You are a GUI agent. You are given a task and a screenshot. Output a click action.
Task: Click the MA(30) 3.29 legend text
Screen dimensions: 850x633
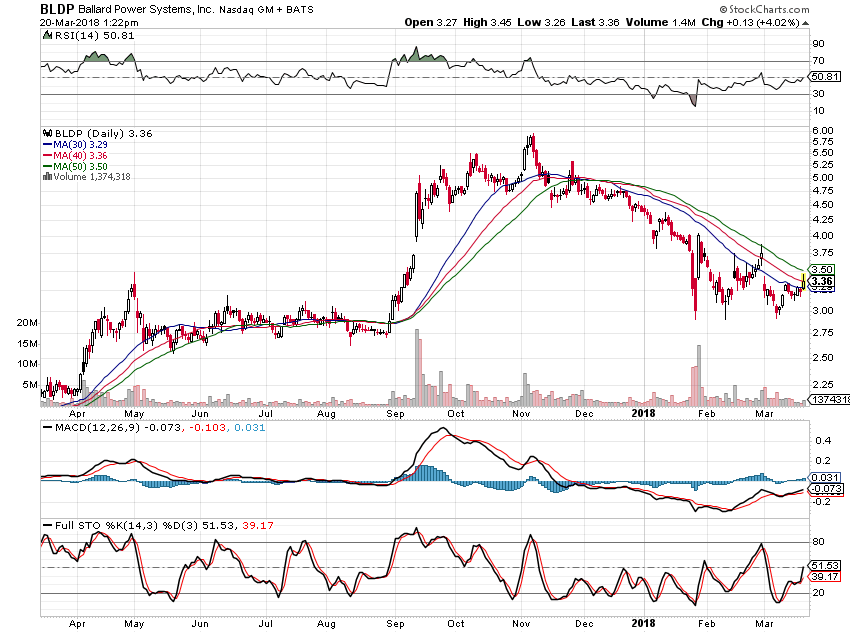point(80,145)
